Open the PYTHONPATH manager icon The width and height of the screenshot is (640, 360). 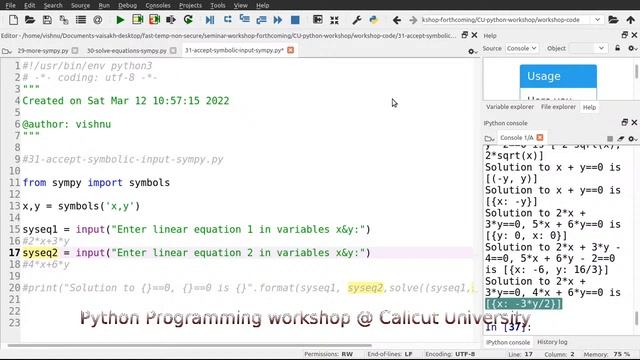click(373, 20)
